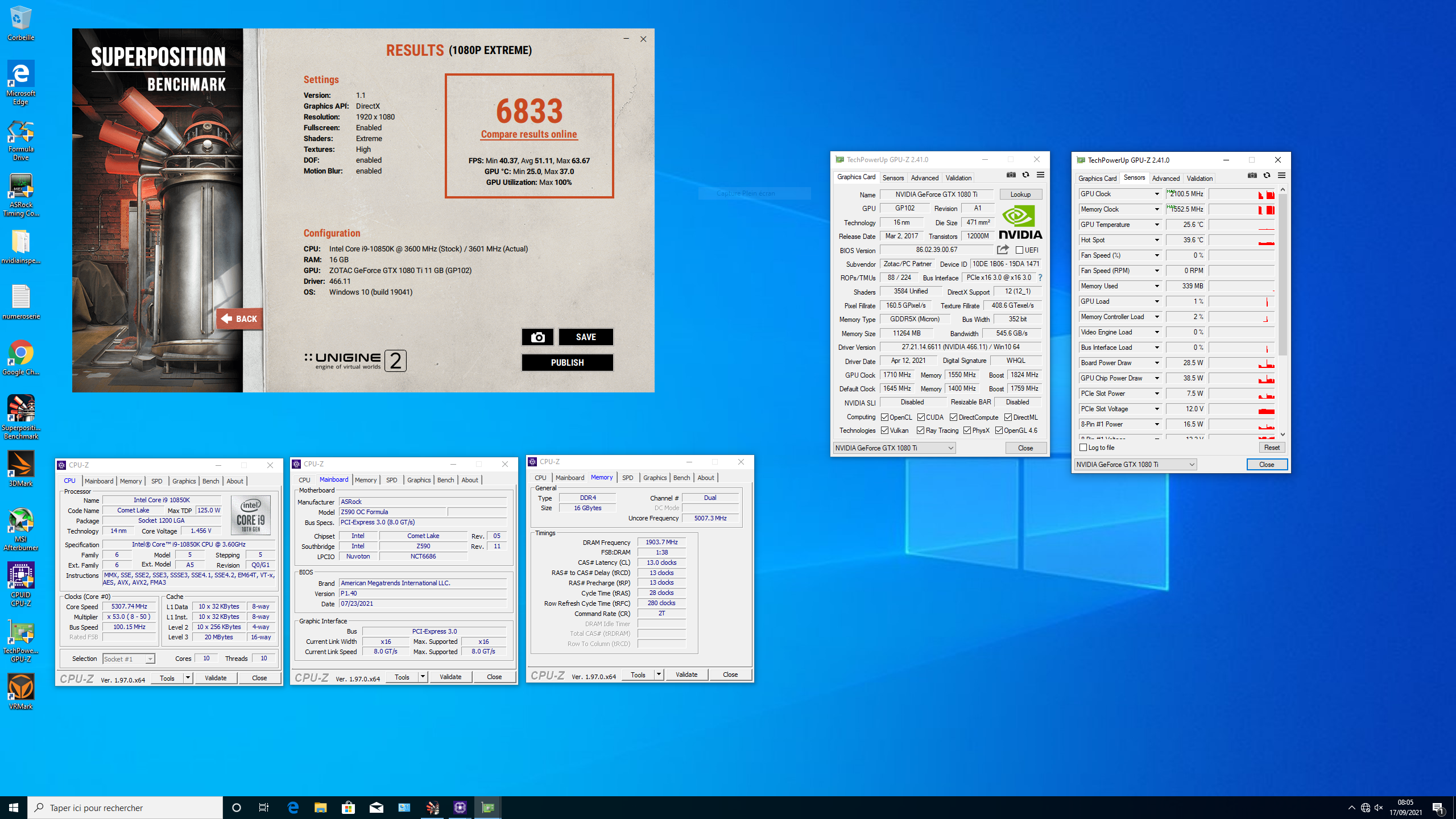1456x819 pixels.
Task: Click the Lookup button in GPU-Z
Action: click(x=1020, y=195)
